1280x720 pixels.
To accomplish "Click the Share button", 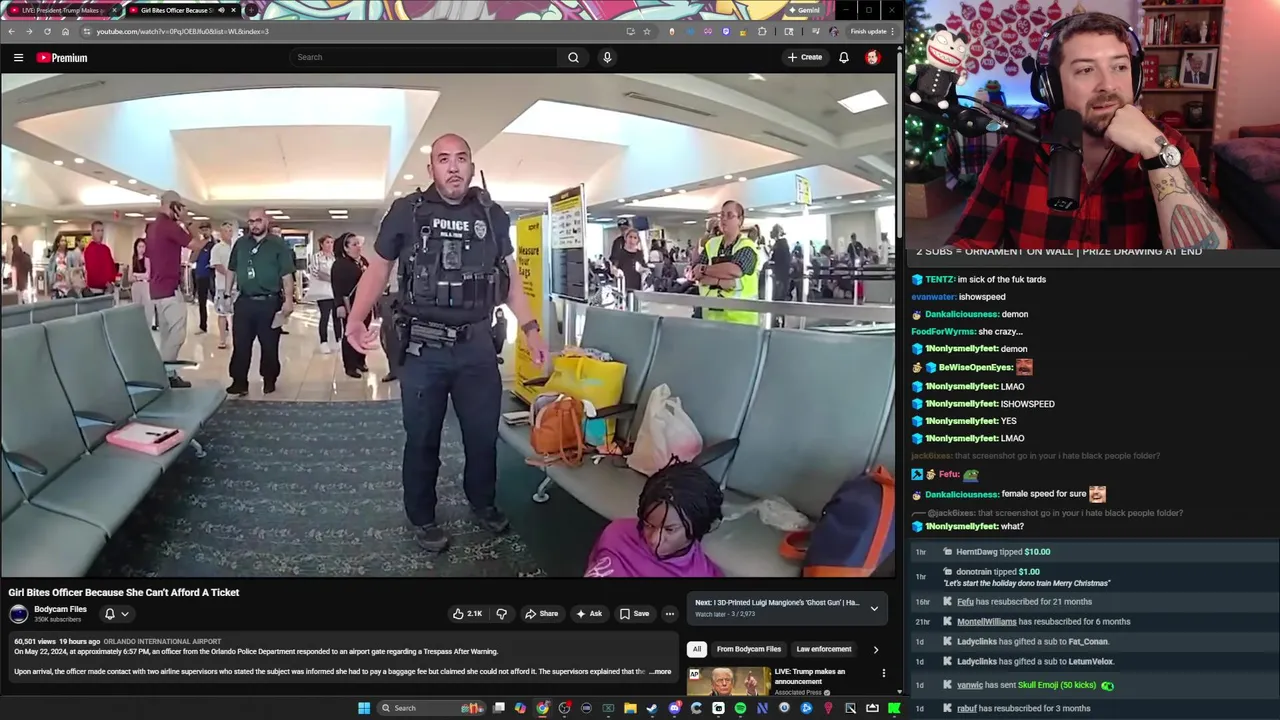I will click(x=541, y=614).
